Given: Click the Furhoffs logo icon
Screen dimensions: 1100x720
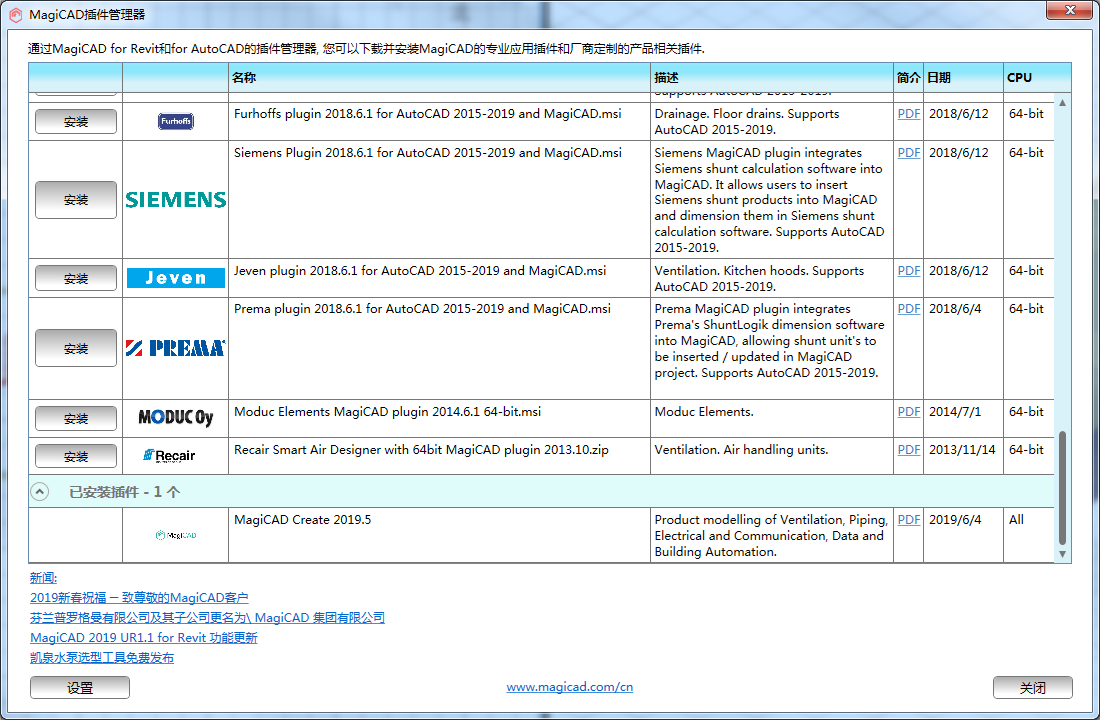Looking at the screenshot, I should [175, 121].
